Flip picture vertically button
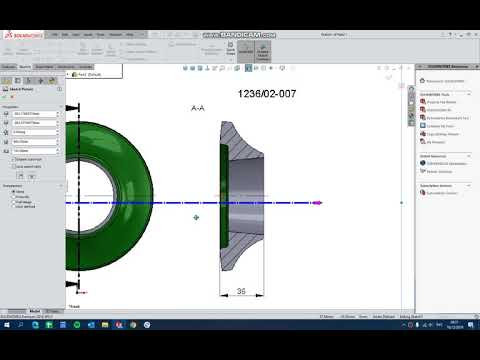Image resolution: width=480 pixels, height=360 pixels. [x=32, y=176]
